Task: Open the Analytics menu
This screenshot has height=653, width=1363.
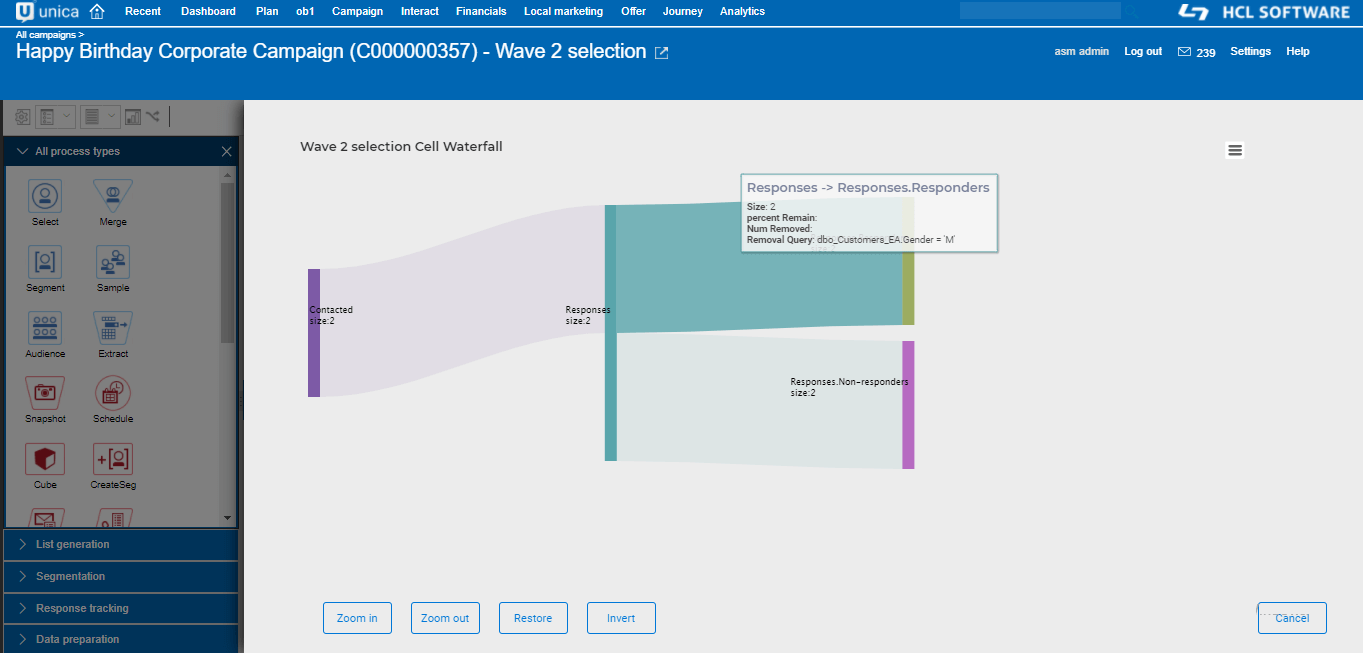Action: pos(742,12)
